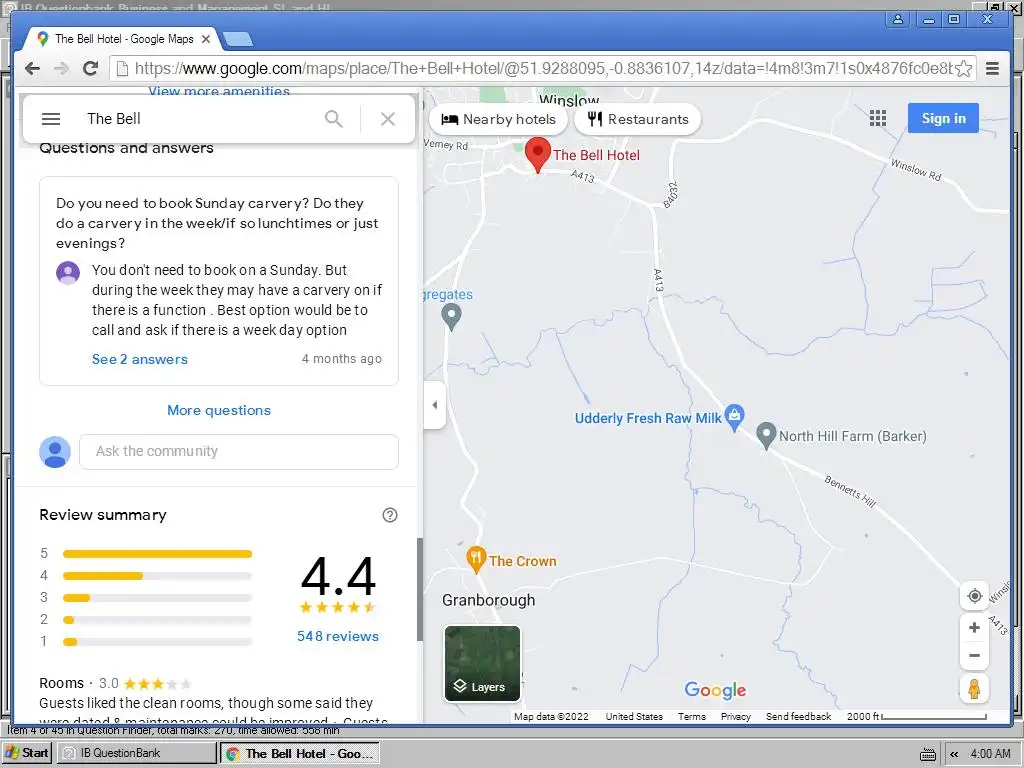The image size is (1024, 768).
Task: Open map Terms link
Action: coord(692,716)
